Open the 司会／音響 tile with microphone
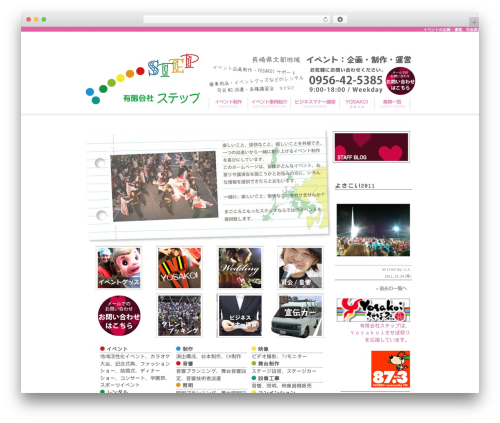This screenshot has width=500, height=423. coord(300,268)
